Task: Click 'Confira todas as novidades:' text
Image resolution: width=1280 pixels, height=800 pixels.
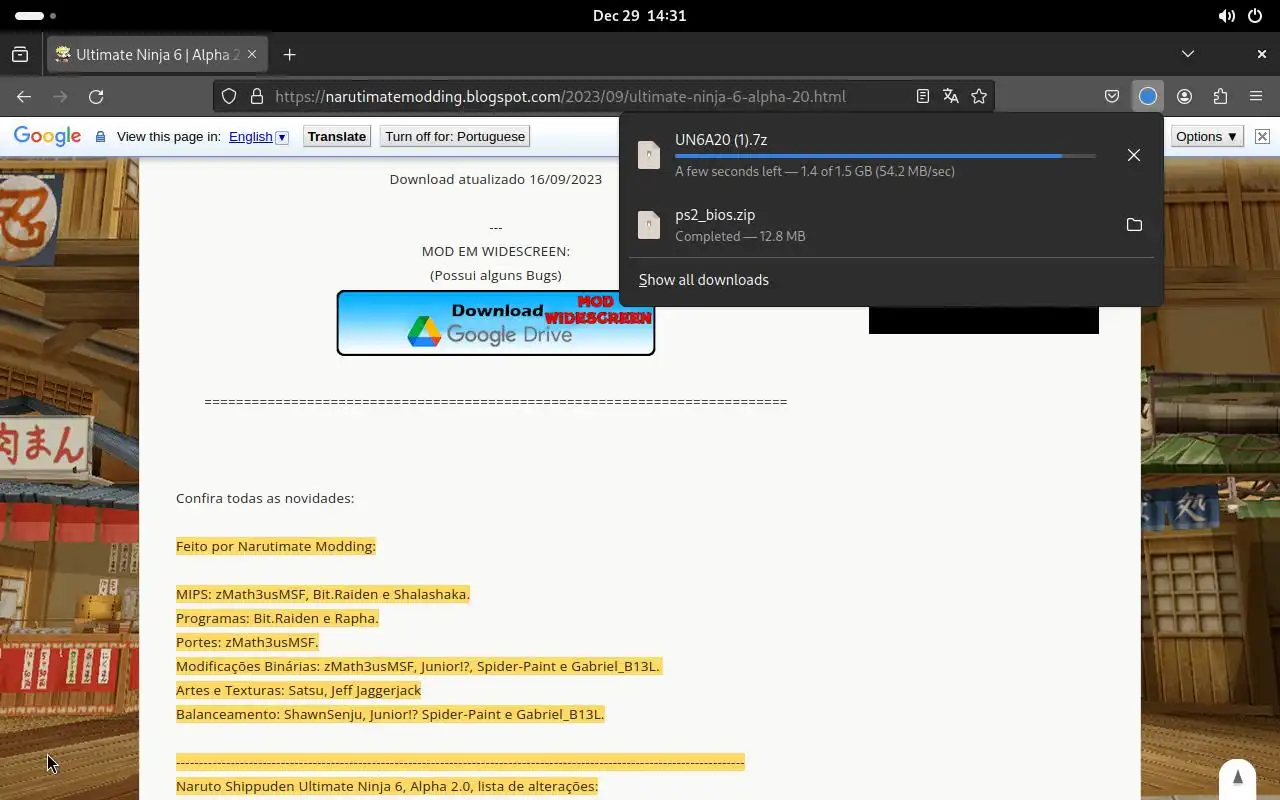Action: pos(265,498)
